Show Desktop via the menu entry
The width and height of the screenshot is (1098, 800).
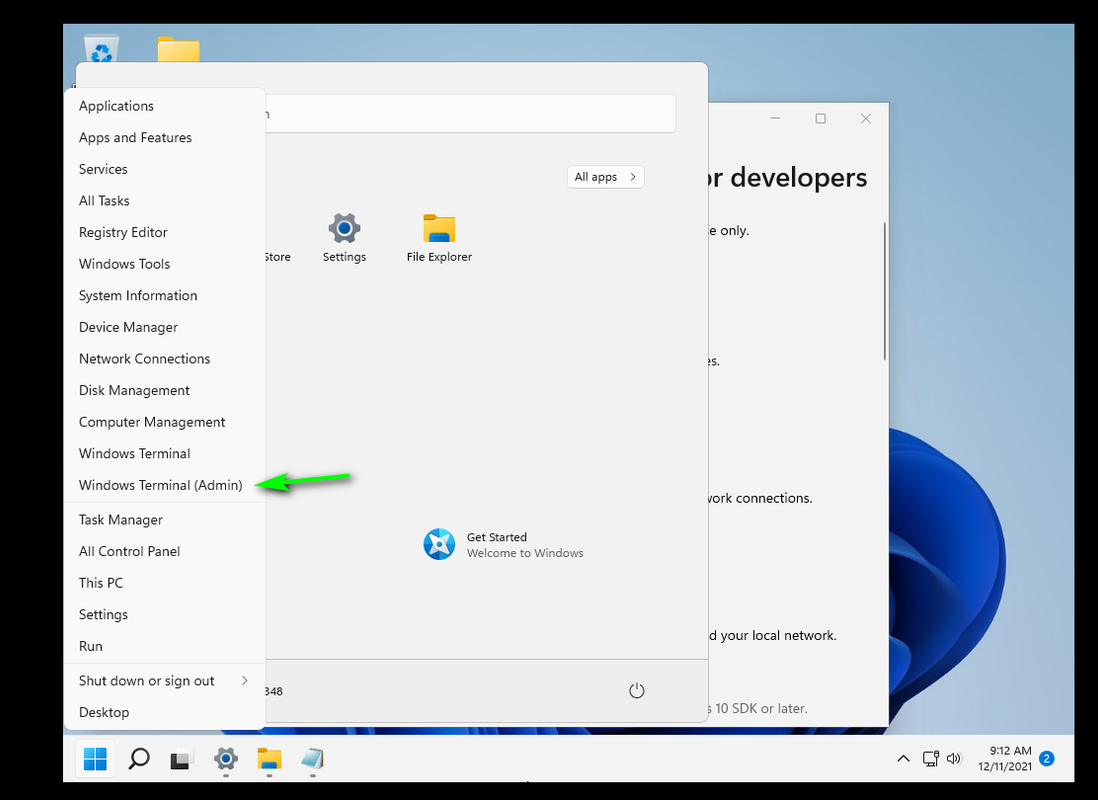tap(165, 712)
